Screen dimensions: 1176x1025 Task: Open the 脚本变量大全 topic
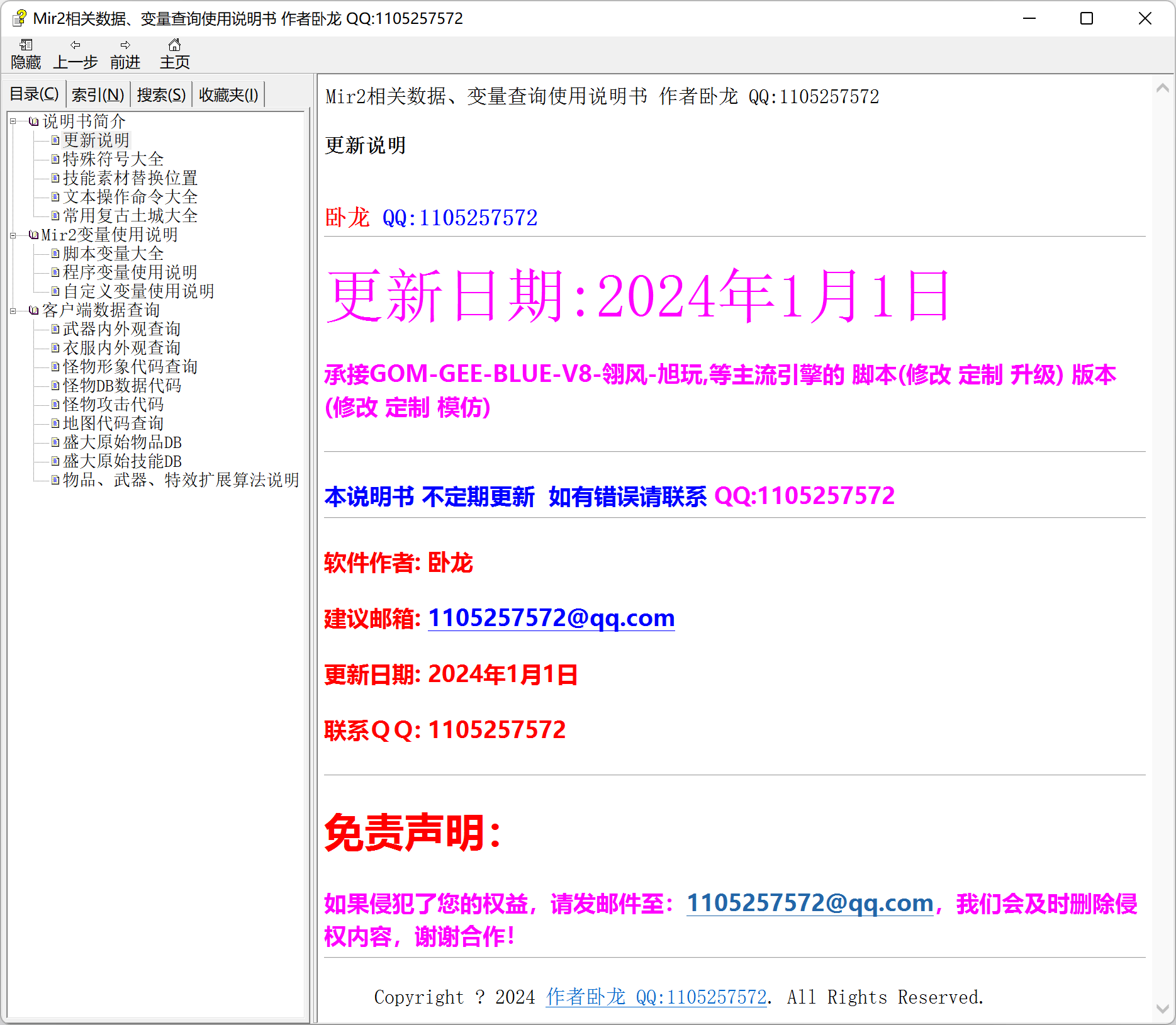(113, 254)
